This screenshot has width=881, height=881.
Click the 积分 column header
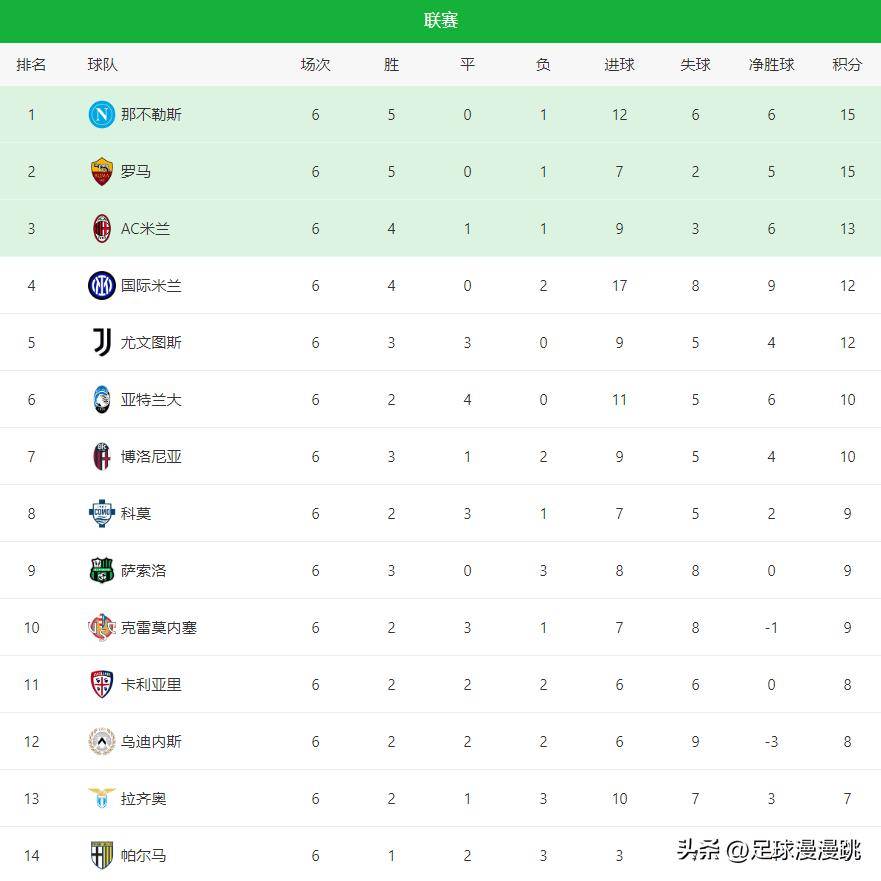847,65
